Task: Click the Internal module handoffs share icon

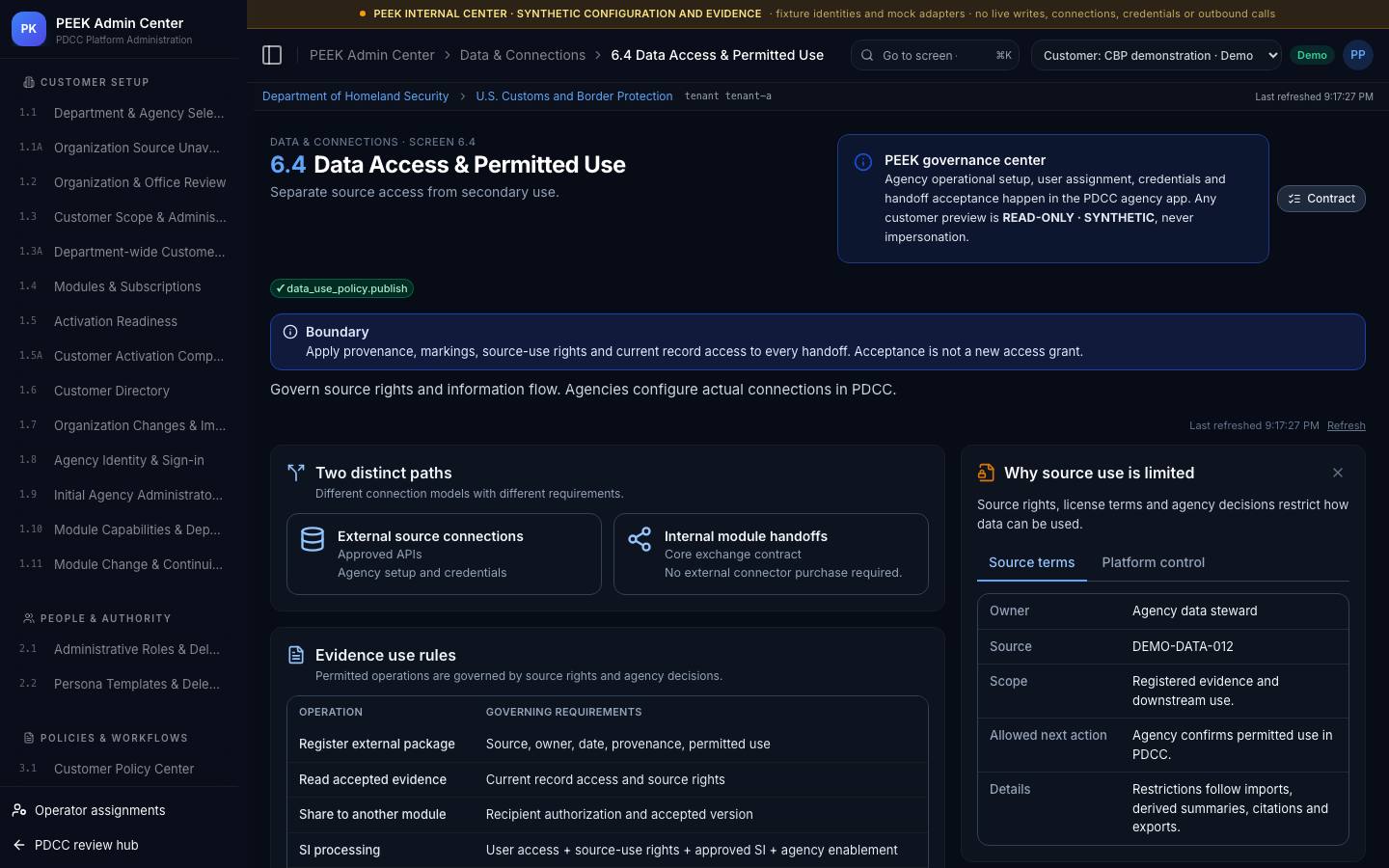Action: (x=640, y=539)
